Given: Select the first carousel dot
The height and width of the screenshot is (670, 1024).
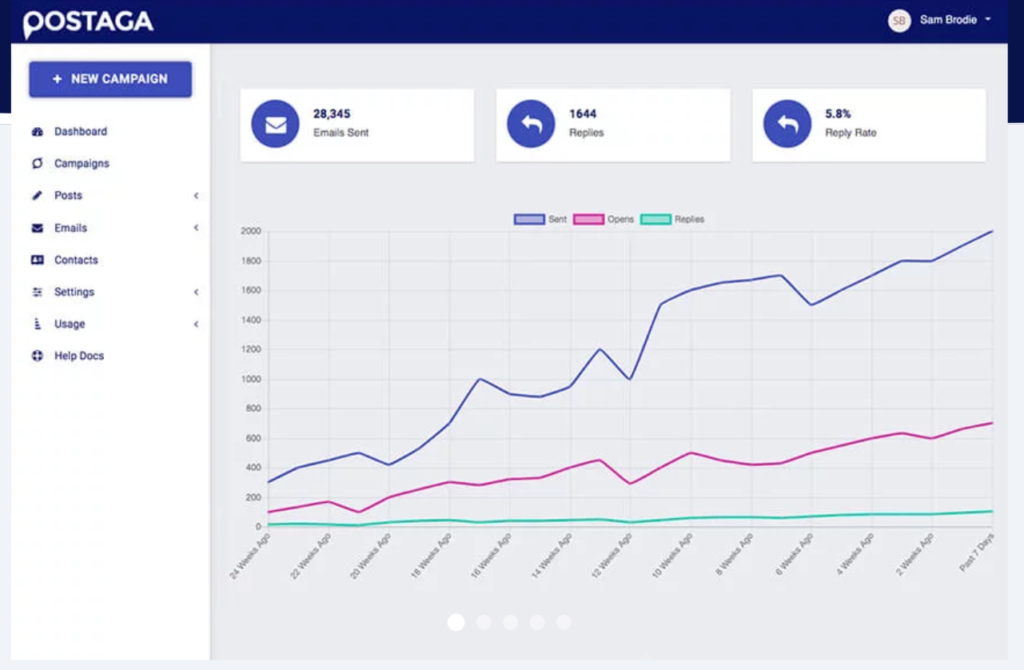Looking at the screenshot, I should [456, 622].
